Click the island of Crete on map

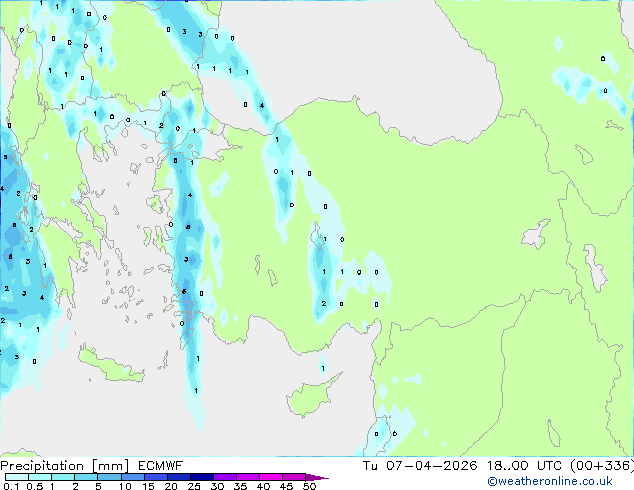point(109,366)
